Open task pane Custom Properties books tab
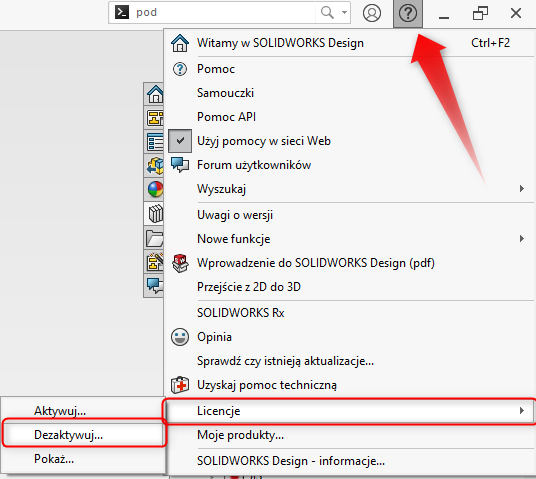The height and width of the screenshot is (479, 536). click(154, 214)
